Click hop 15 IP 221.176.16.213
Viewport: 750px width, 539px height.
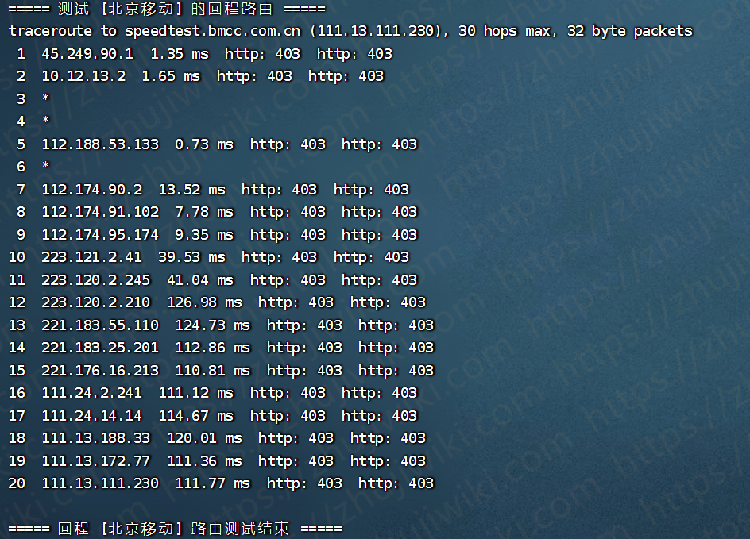pyautogui.click(x=100, y=370)
